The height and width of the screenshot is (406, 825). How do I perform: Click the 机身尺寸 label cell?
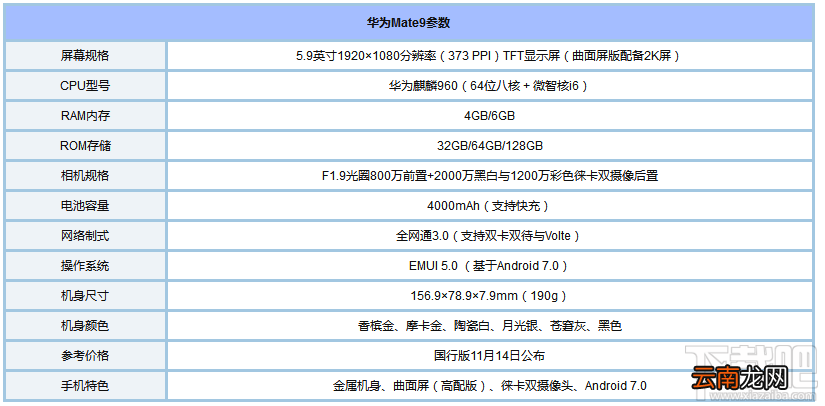[85, 296]
